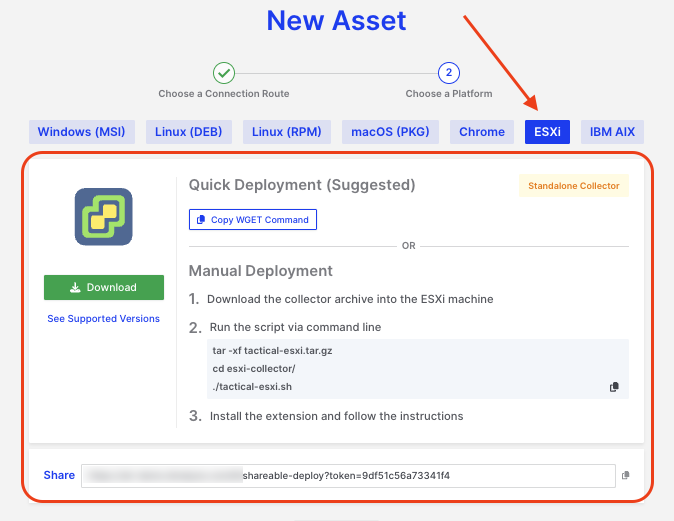Copy the shareable deploy link
This screenshot has height=521, width=674.
[625, 475]
